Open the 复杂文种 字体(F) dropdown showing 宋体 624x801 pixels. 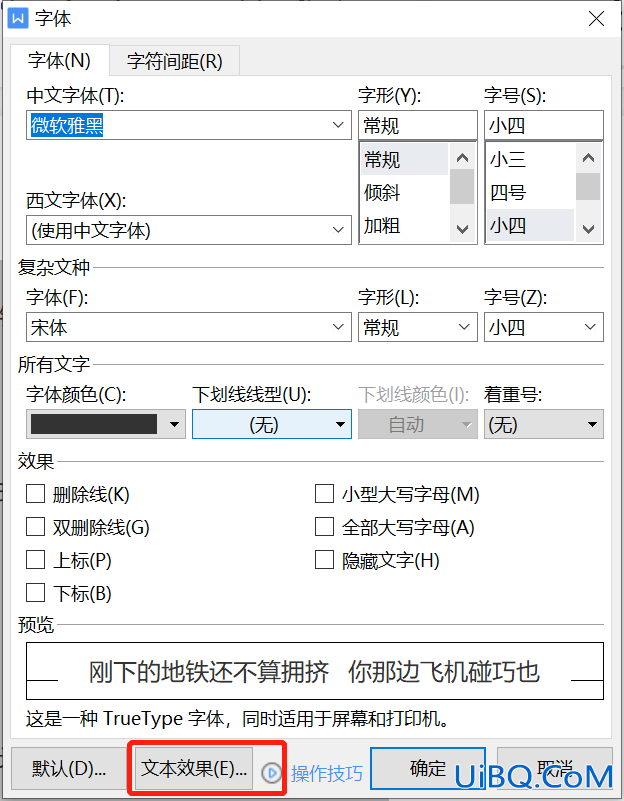[x=189, y=327]
